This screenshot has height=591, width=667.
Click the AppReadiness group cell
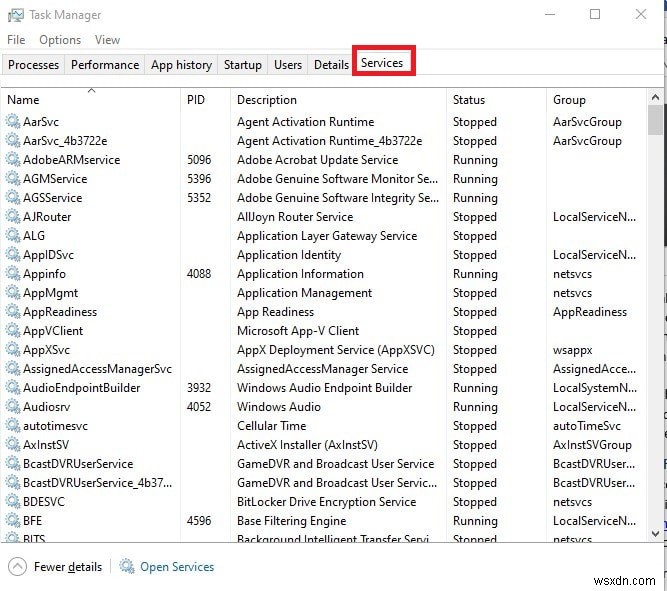pos(590,312)
